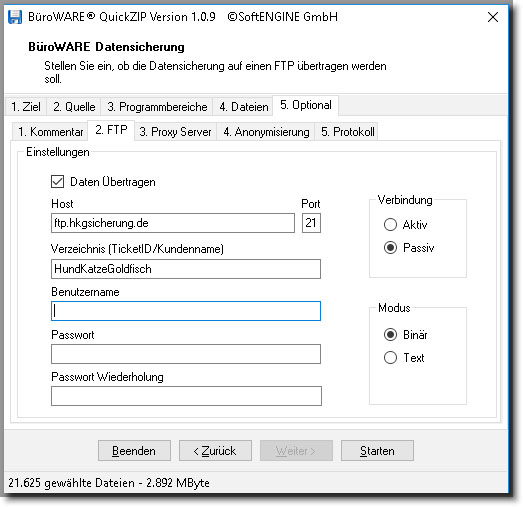Switch to the 3. Proxy Server sub-tab
523x507 pixels.
(175, 132)
